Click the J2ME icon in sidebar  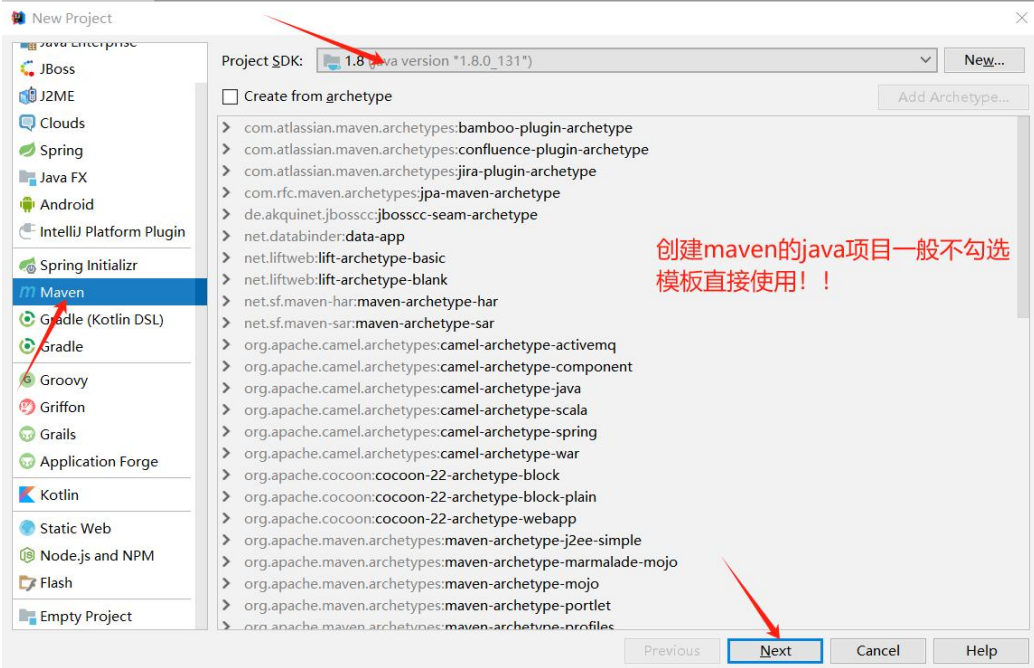click(x=27, y=96)
